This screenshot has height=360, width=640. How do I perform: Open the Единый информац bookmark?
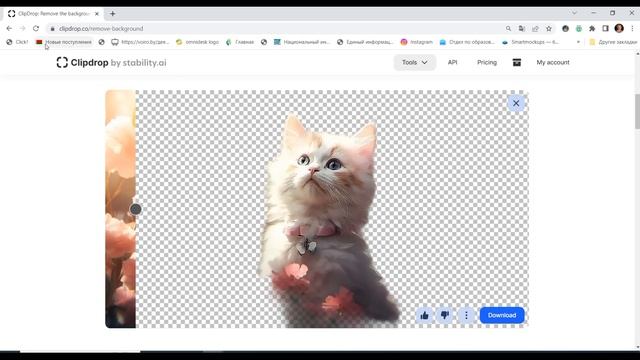tap(365, 42)
